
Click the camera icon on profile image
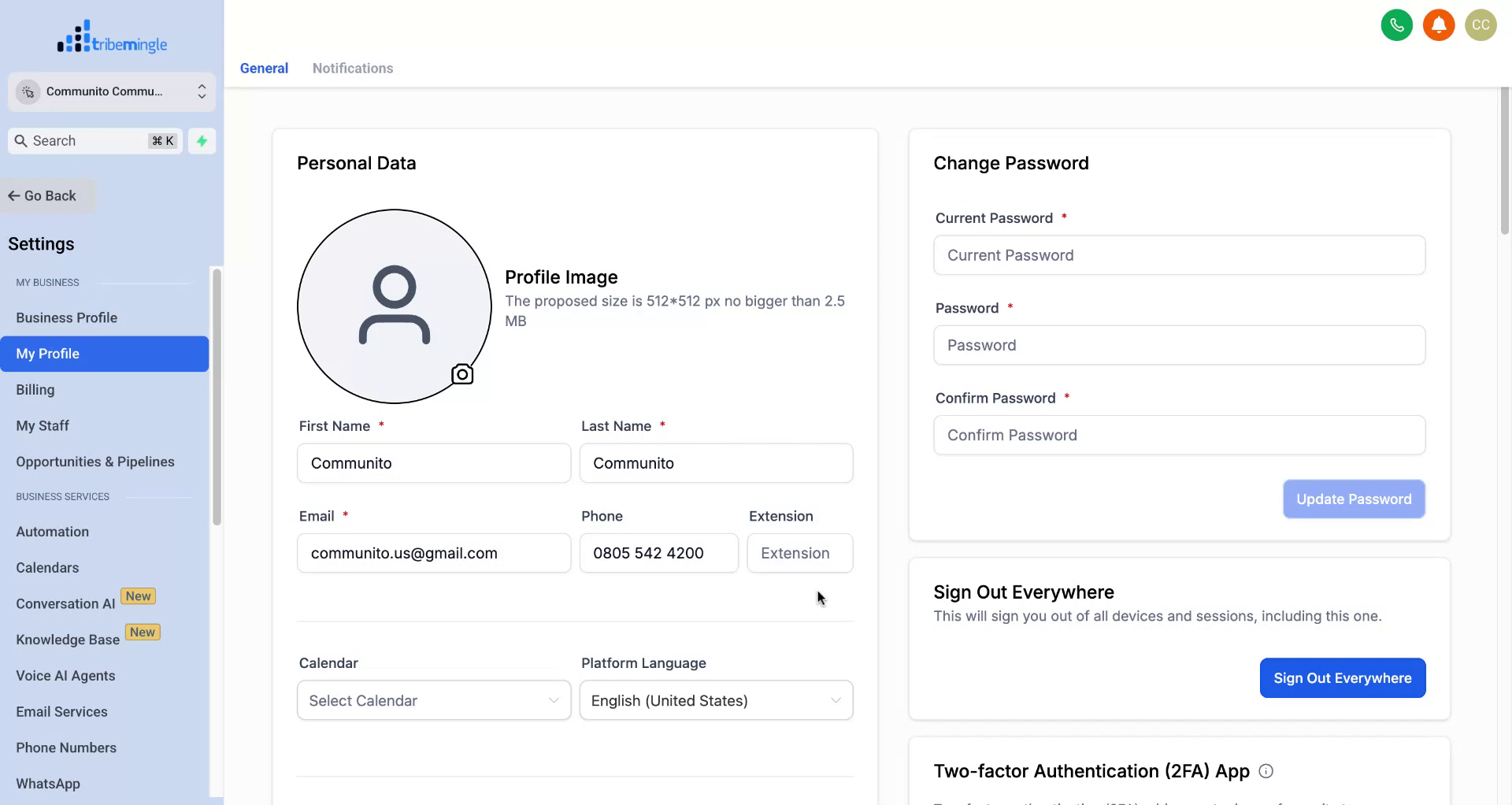[462, 374]
